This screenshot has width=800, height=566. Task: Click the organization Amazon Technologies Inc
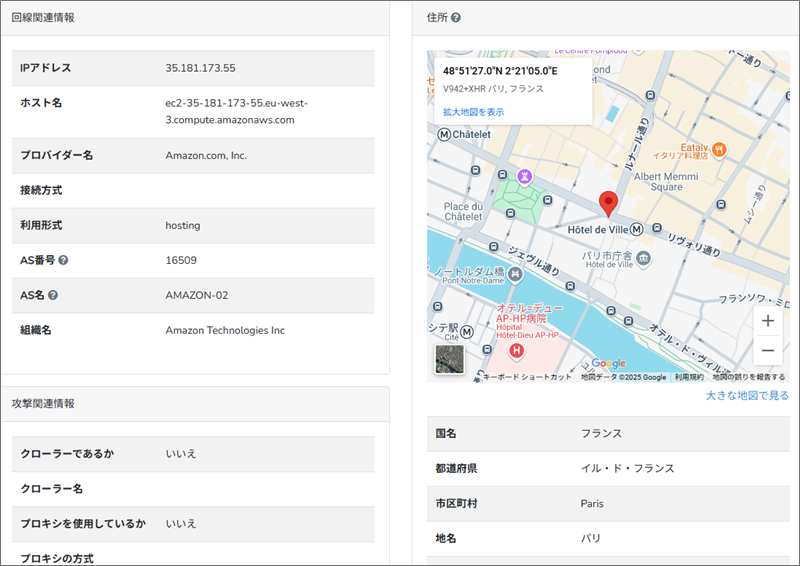(x=225, y=330)
